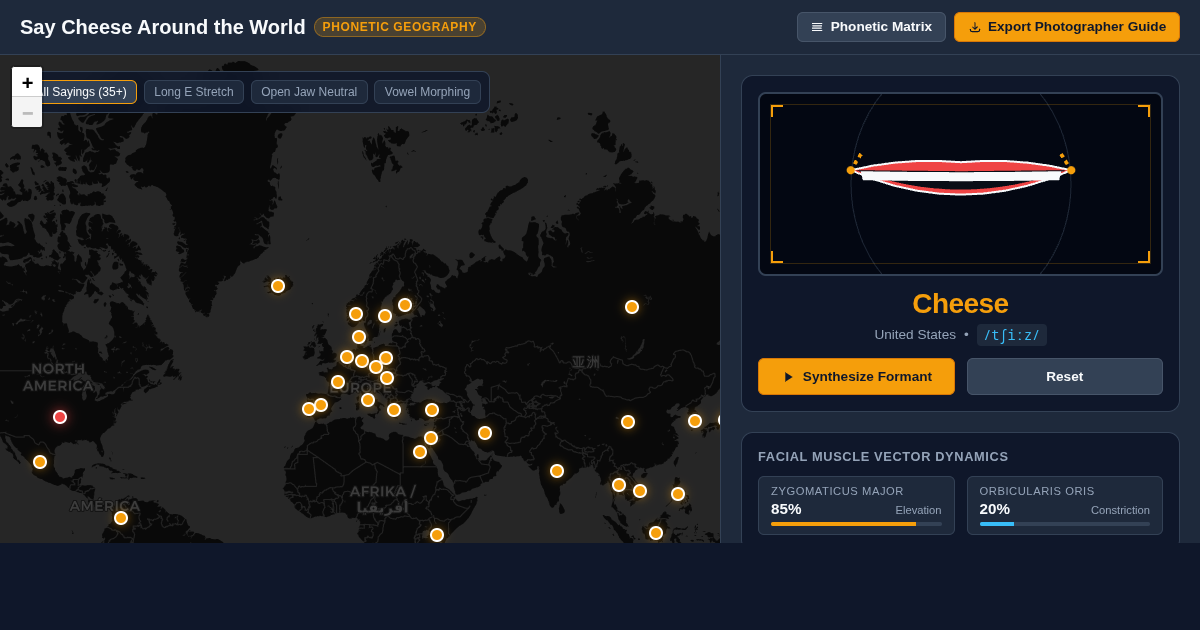Select the marker in central China
The height and width of the screenshot is (630, 1200).
tap(628, 422)
